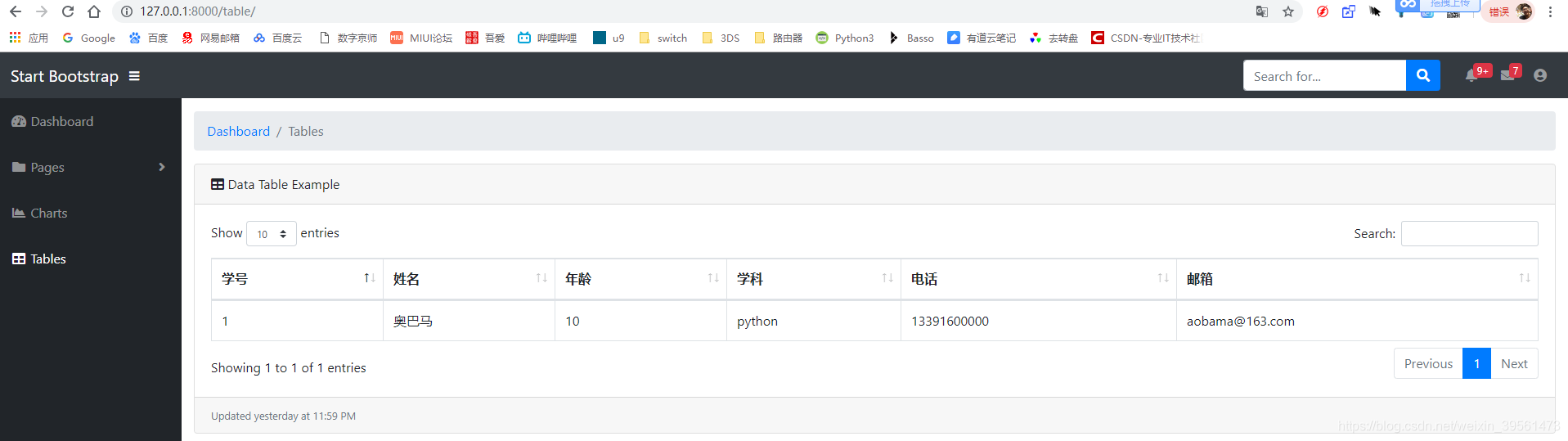This screenshot has width=1568, height=441.
Task: Click the python subject cell
Action: point(814,321)
